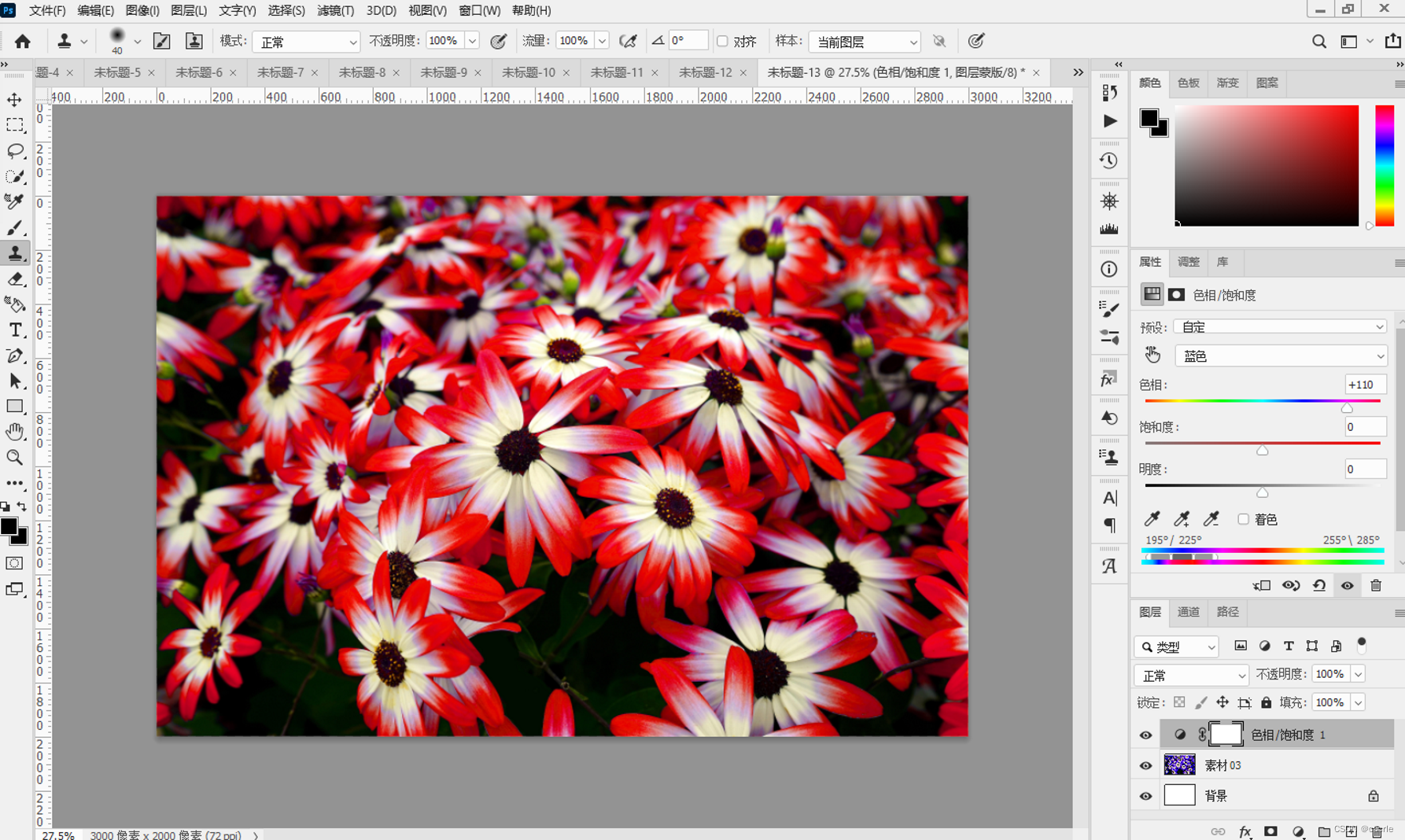Screen dimensions: 1405x840
Task: Select the Clone Stamp tool
Action: tap(15, 253)
